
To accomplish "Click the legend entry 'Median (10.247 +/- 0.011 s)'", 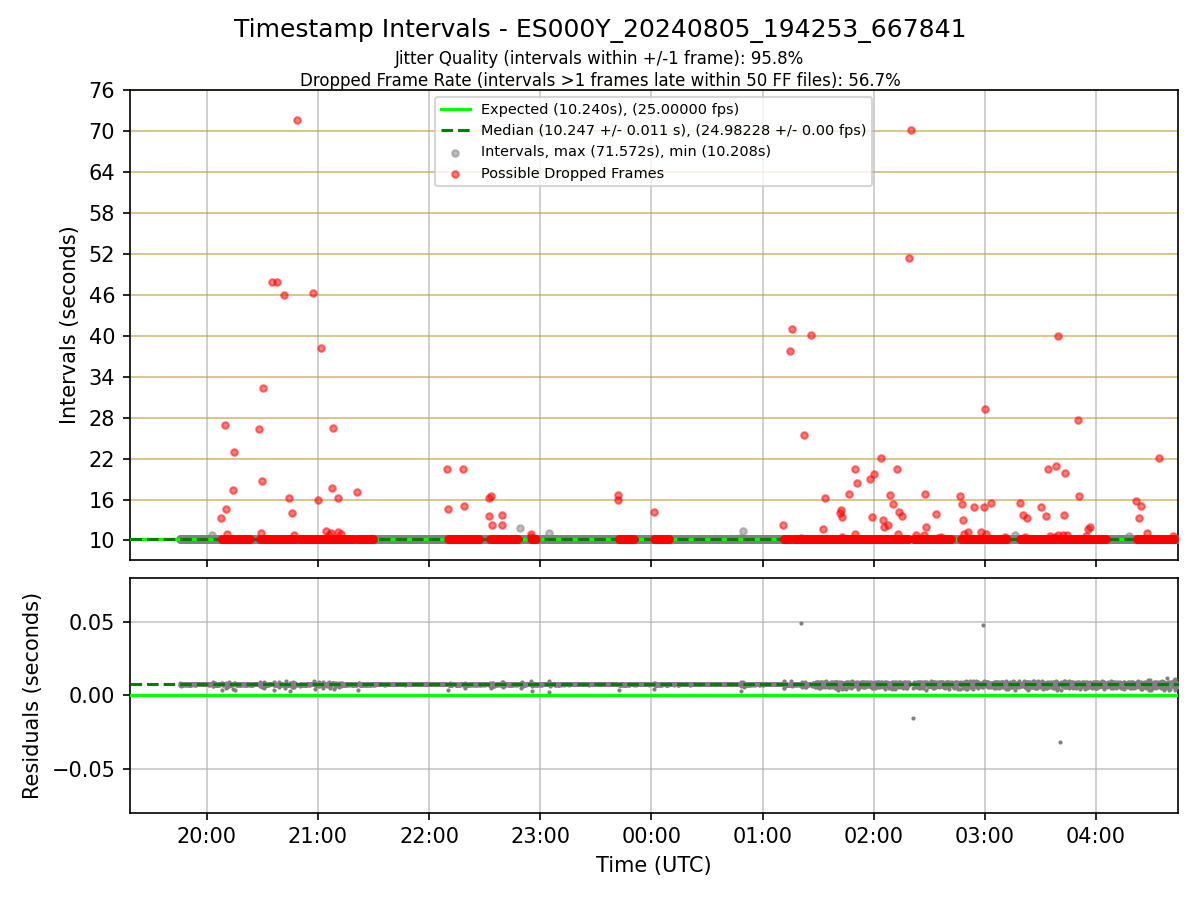I will pyautogui.click(x=673, y=130).
